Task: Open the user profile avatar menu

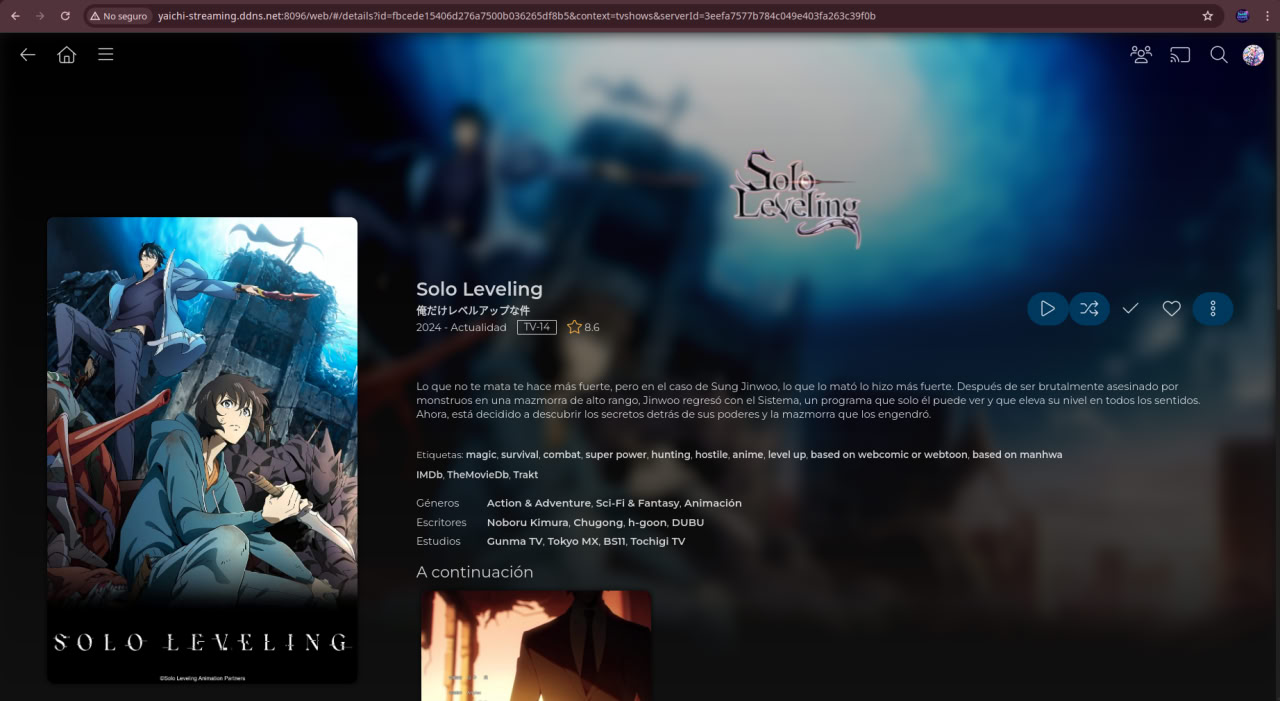Action: point(1253,55)
